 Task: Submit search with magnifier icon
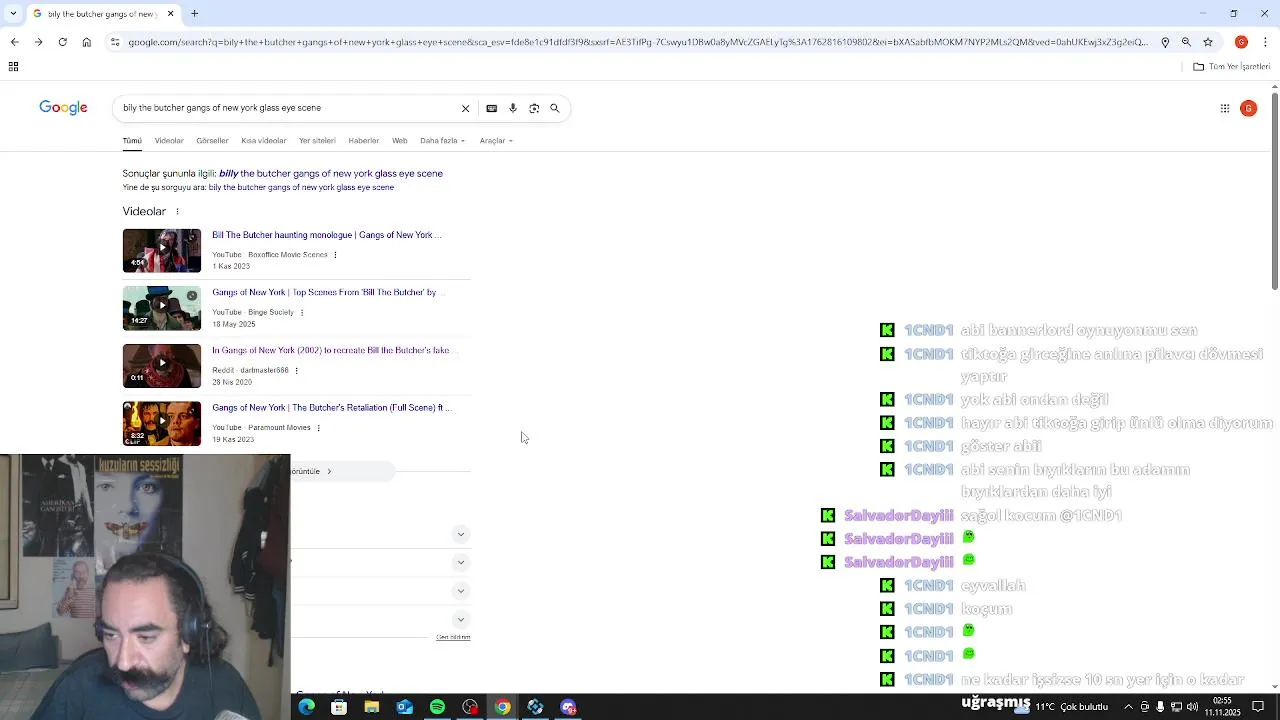[555, 108]
